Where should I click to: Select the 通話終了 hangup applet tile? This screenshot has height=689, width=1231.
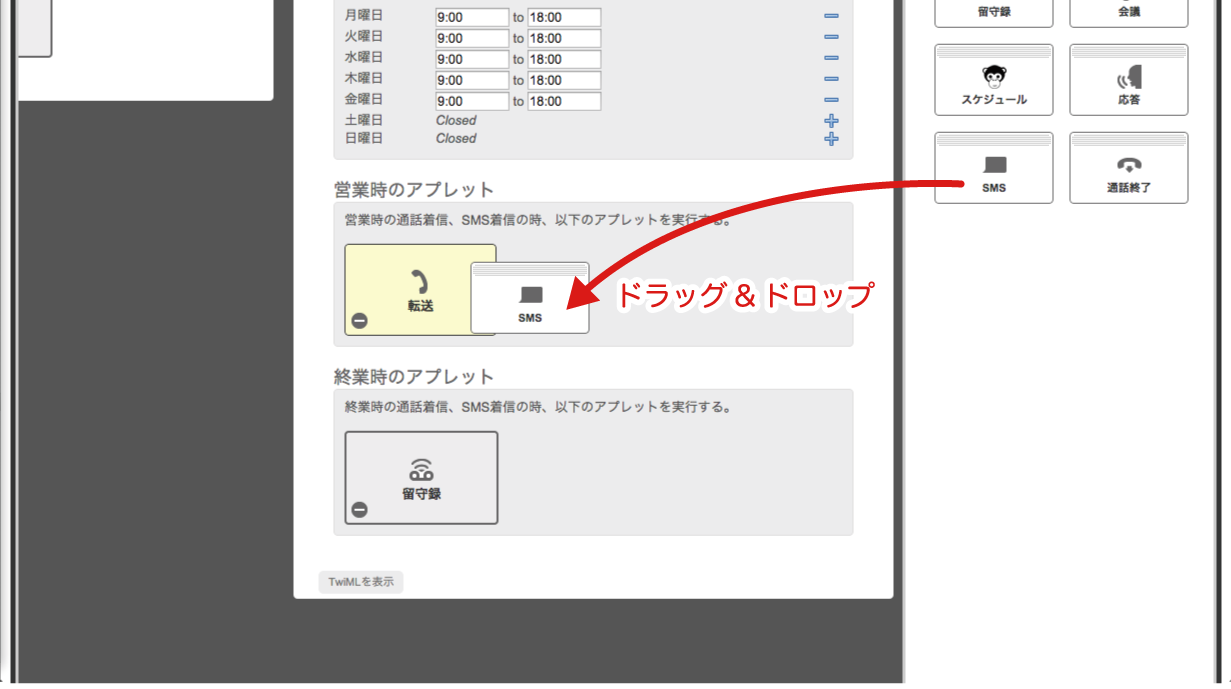pos(1129,168)
